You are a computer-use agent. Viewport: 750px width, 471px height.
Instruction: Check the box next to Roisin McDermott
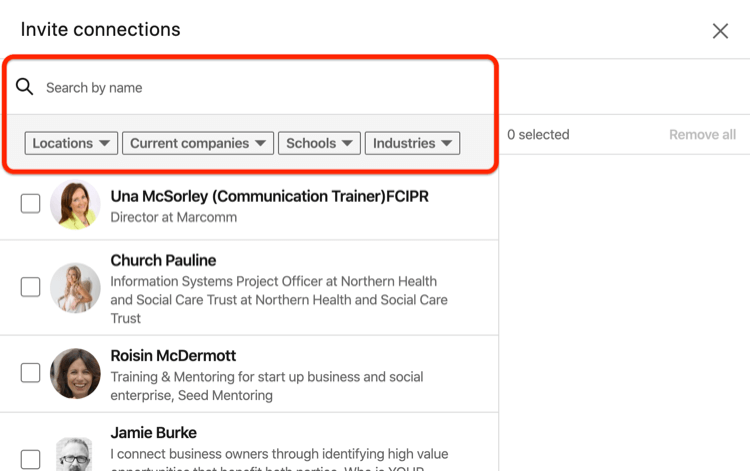pos(30,373)
